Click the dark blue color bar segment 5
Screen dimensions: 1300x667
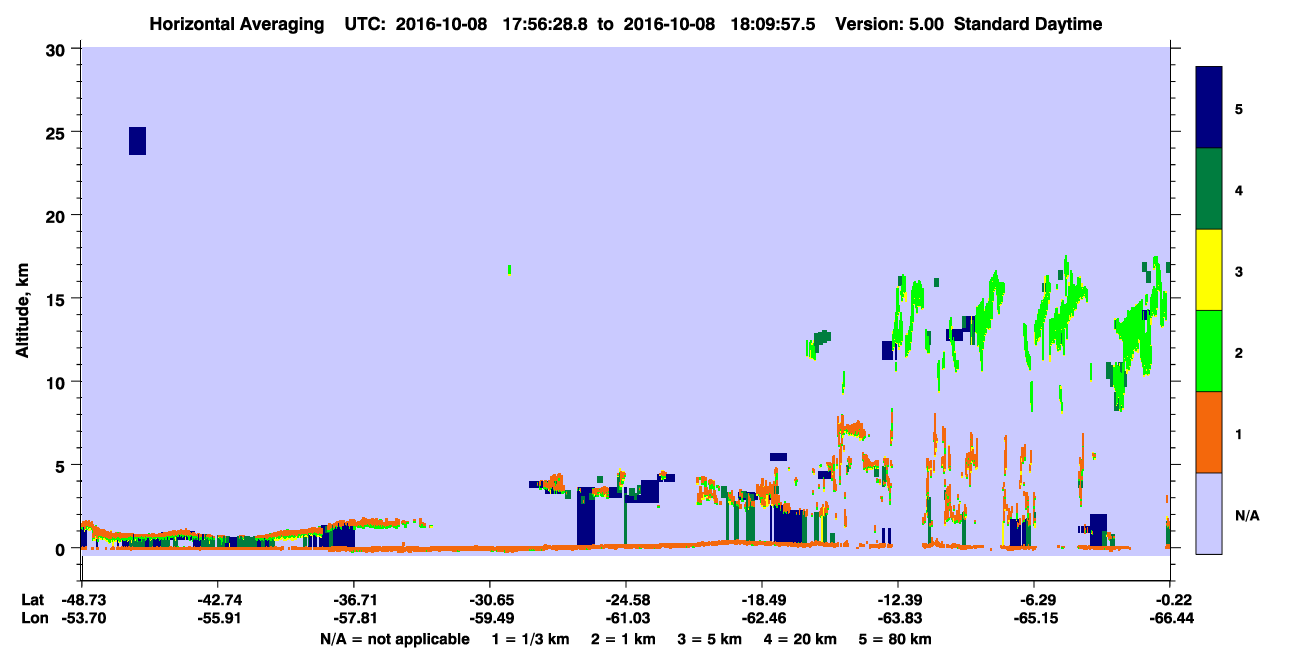point(1209,108)
